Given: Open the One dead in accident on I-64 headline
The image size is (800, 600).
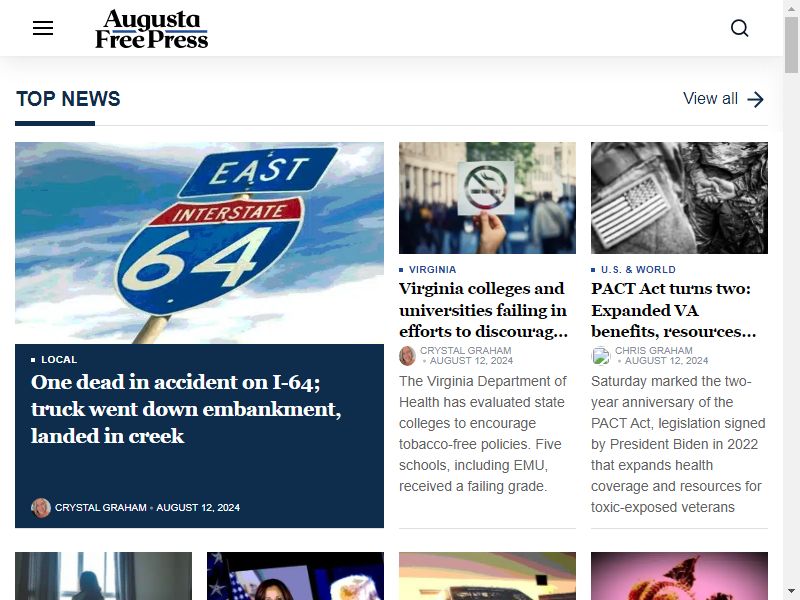Looking at the screenshot, I should (186, 409).
